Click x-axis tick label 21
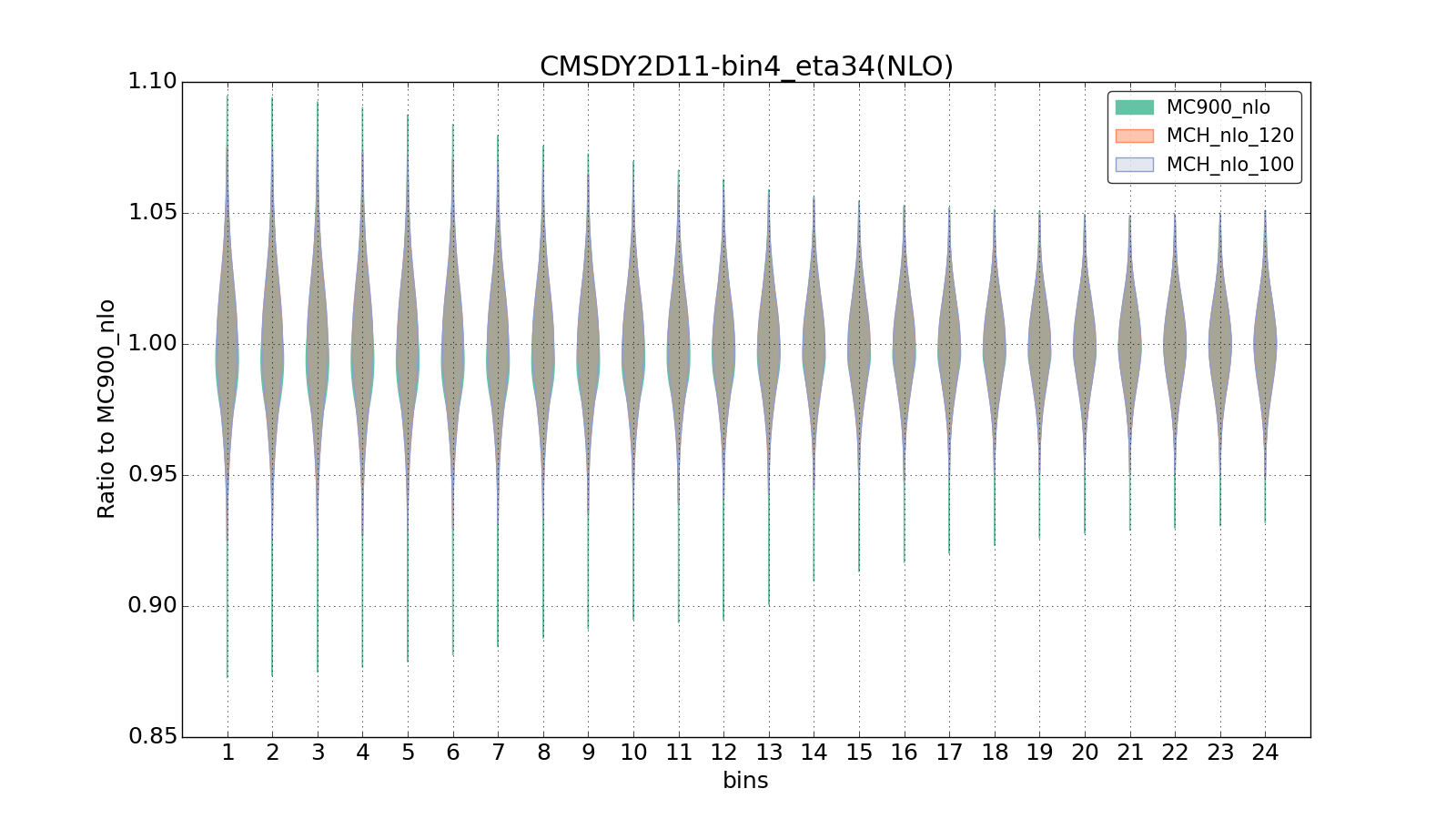The image size is (1456, 819). pos(1129,753)
